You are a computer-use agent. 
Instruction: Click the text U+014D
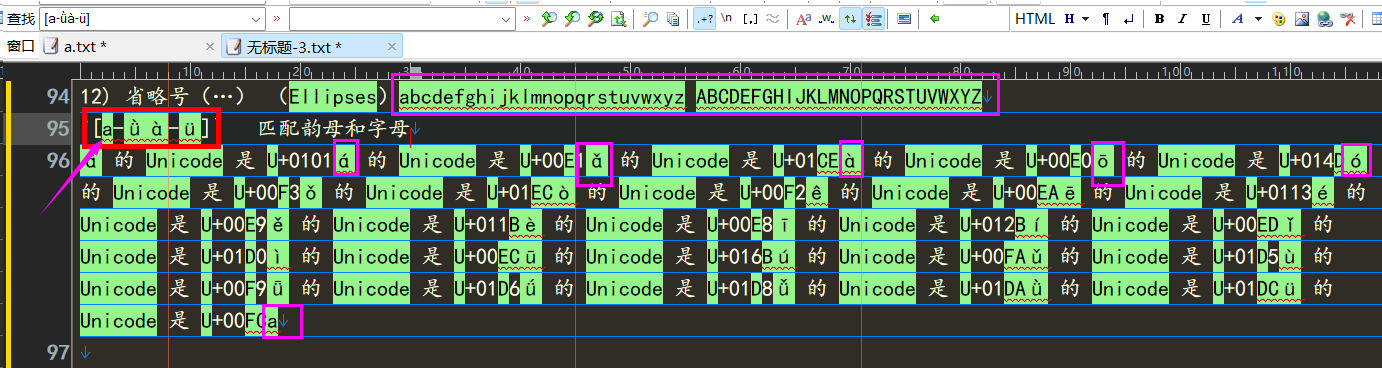click(1312, 161)
